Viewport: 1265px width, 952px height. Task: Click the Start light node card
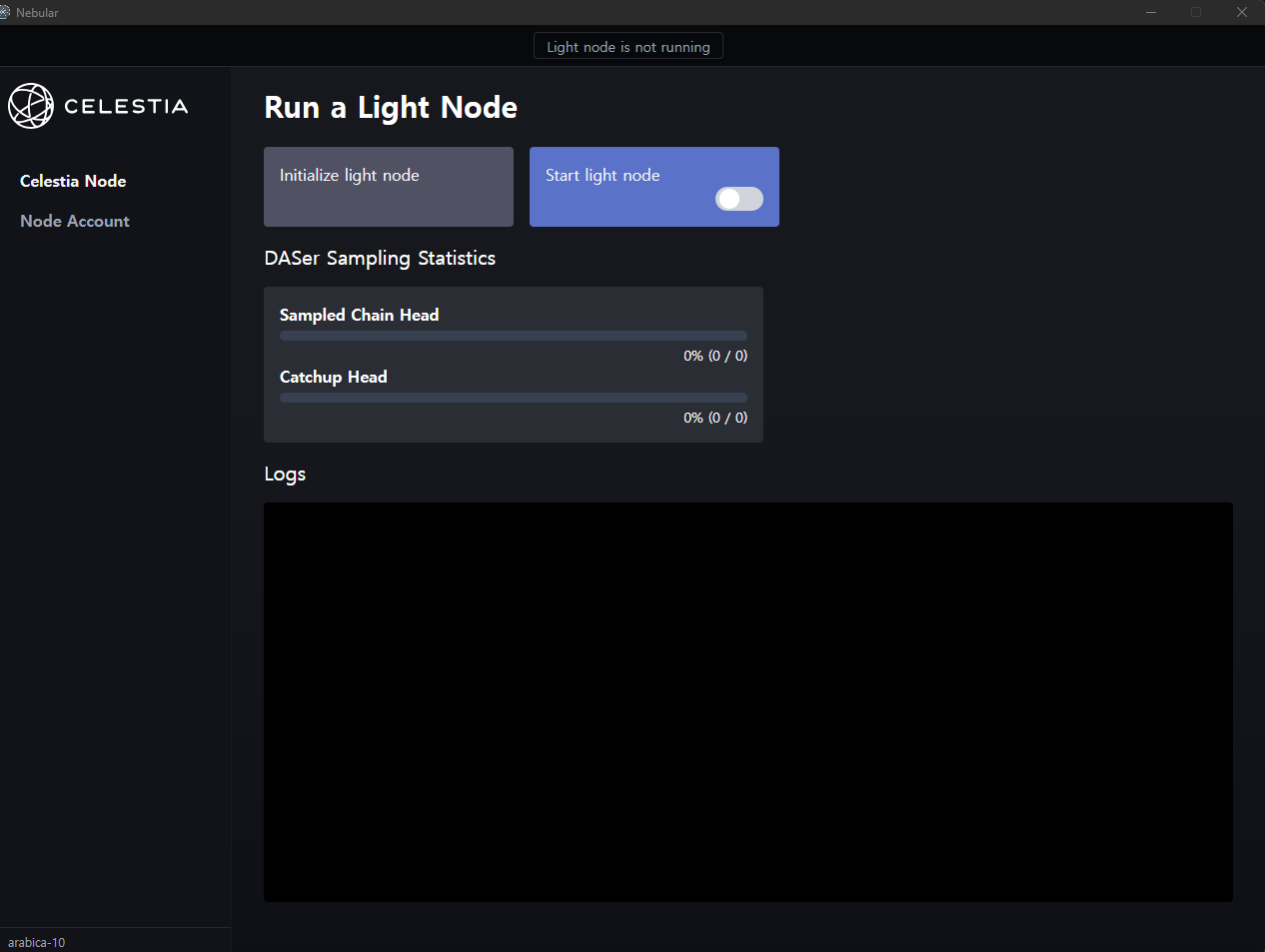click(654, 187)
